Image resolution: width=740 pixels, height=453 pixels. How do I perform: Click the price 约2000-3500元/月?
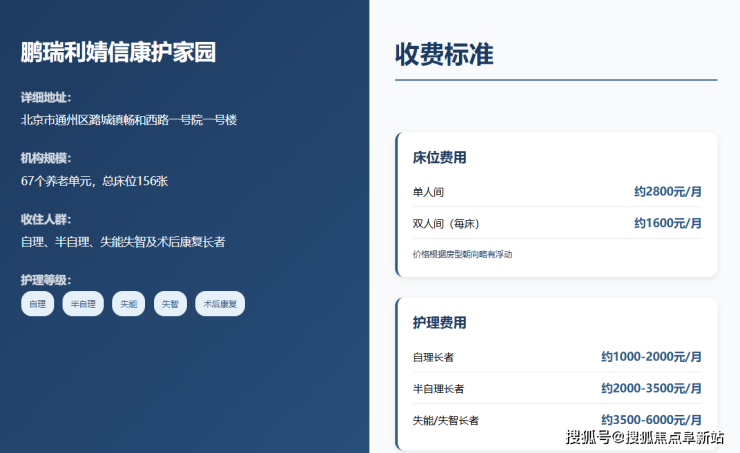tap(651, 388)
